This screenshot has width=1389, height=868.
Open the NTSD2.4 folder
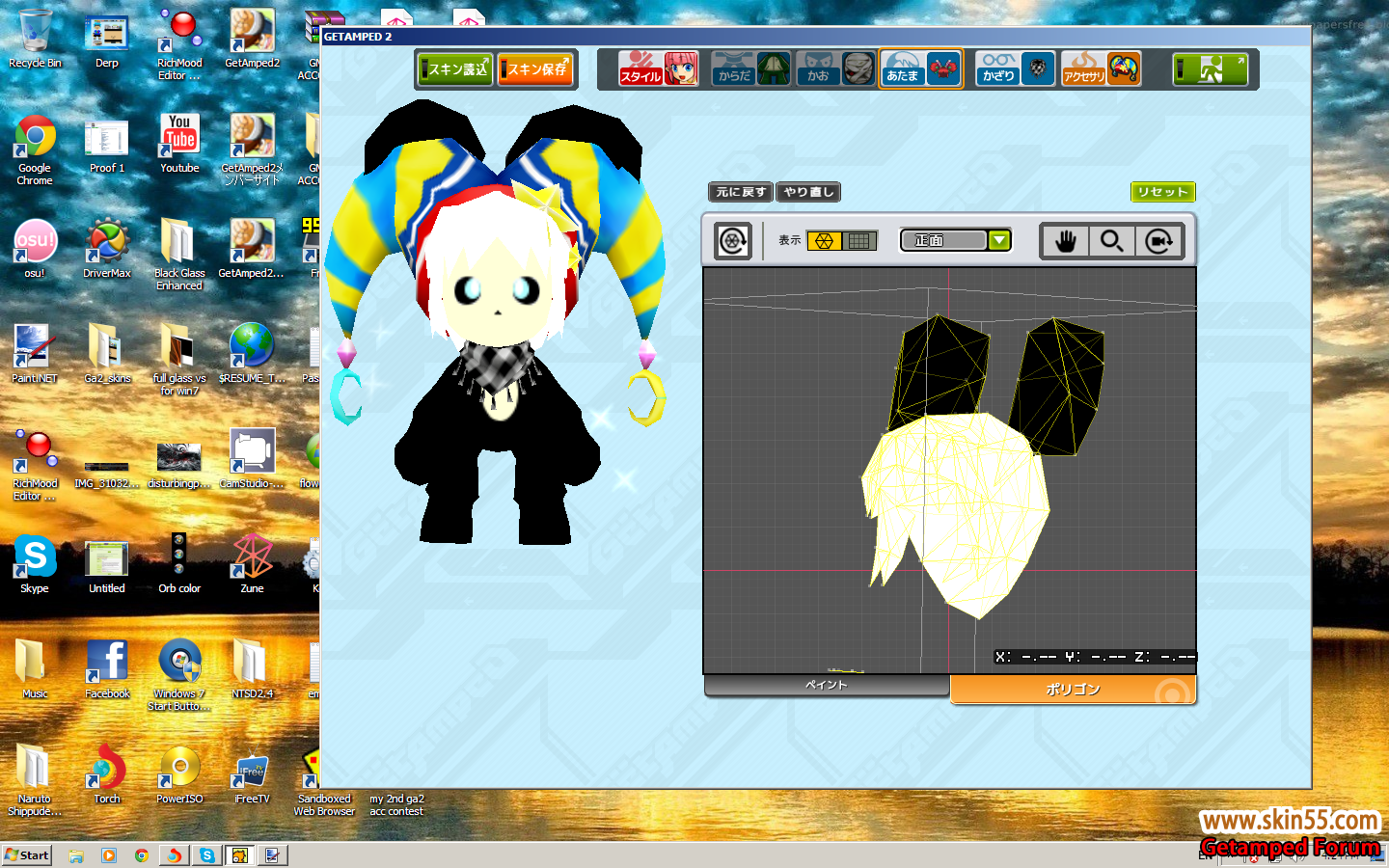[x=252, y=669]
